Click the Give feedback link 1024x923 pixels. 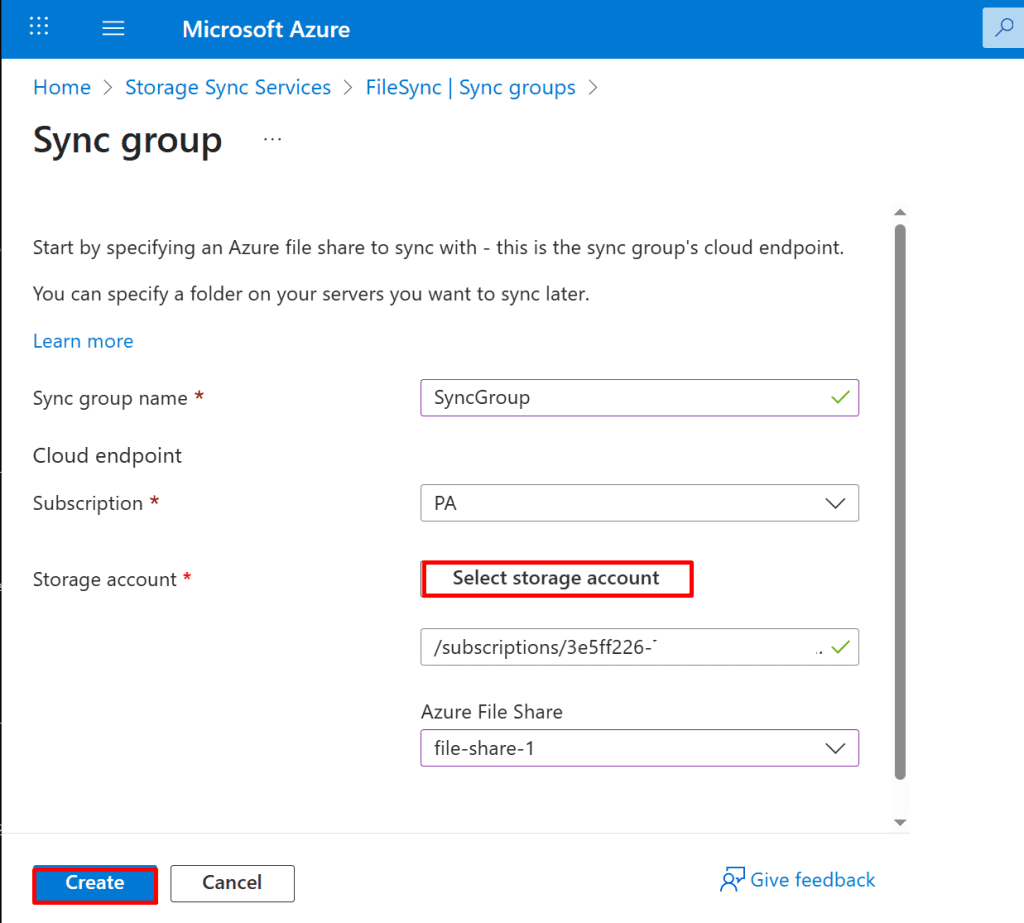812,880
